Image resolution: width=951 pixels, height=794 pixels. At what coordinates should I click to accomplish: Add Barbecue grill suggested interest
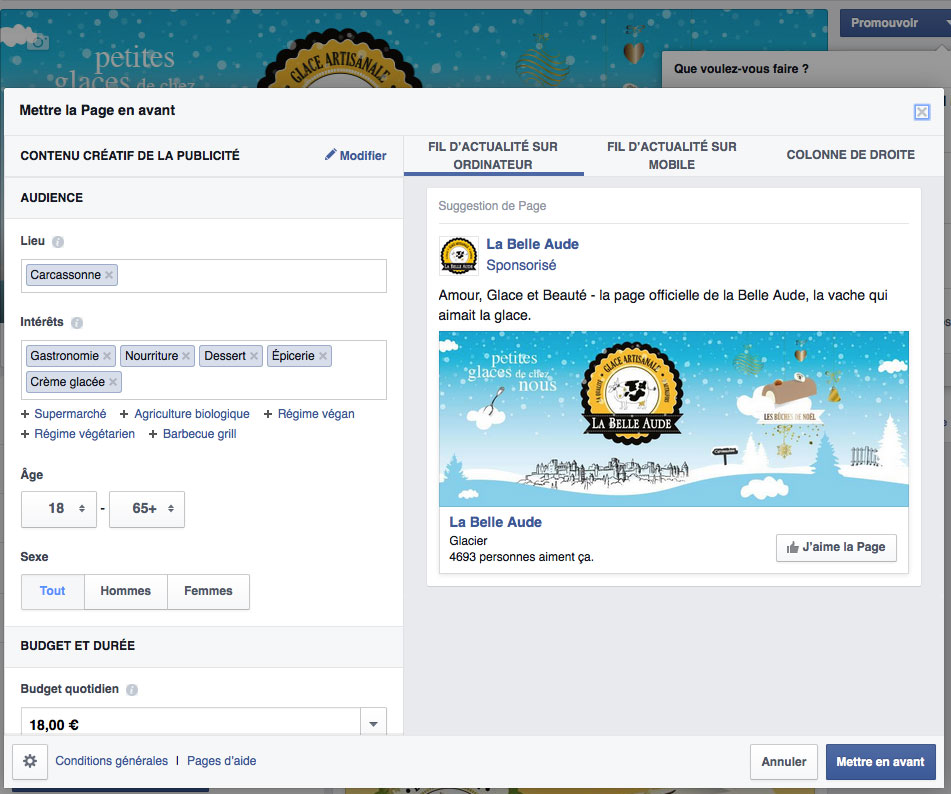[x=193, y=434]
